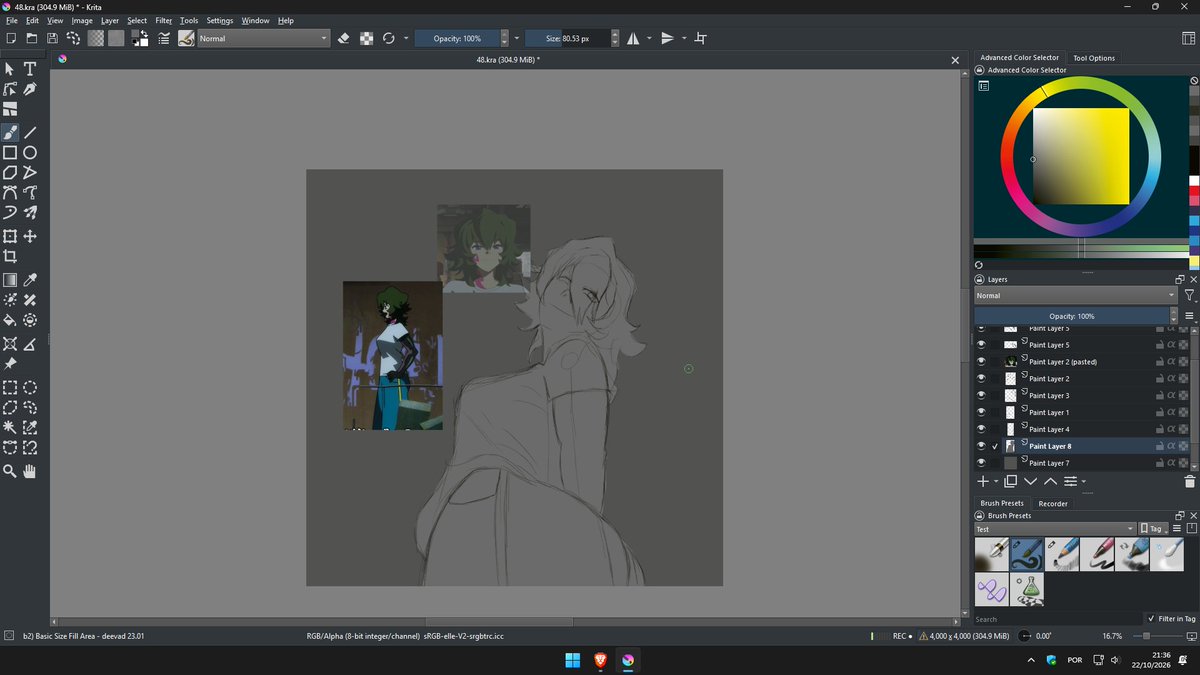
Task: Toggle lock on Paint Layer 1
Action: (1160, 412)
